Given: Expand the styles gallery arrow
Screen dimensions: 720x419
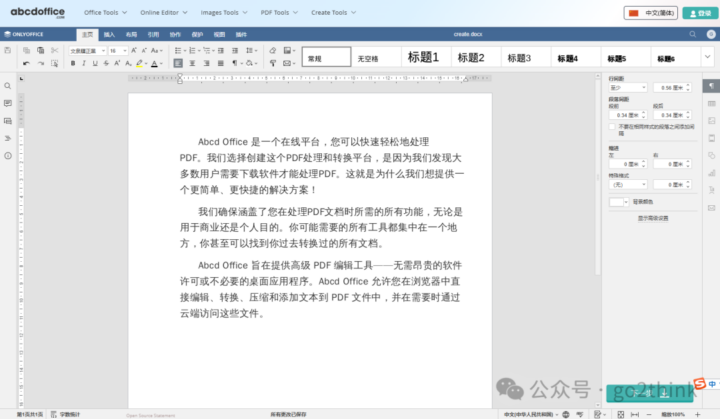Looking at the screenshot, I should (x=708, y=57).
